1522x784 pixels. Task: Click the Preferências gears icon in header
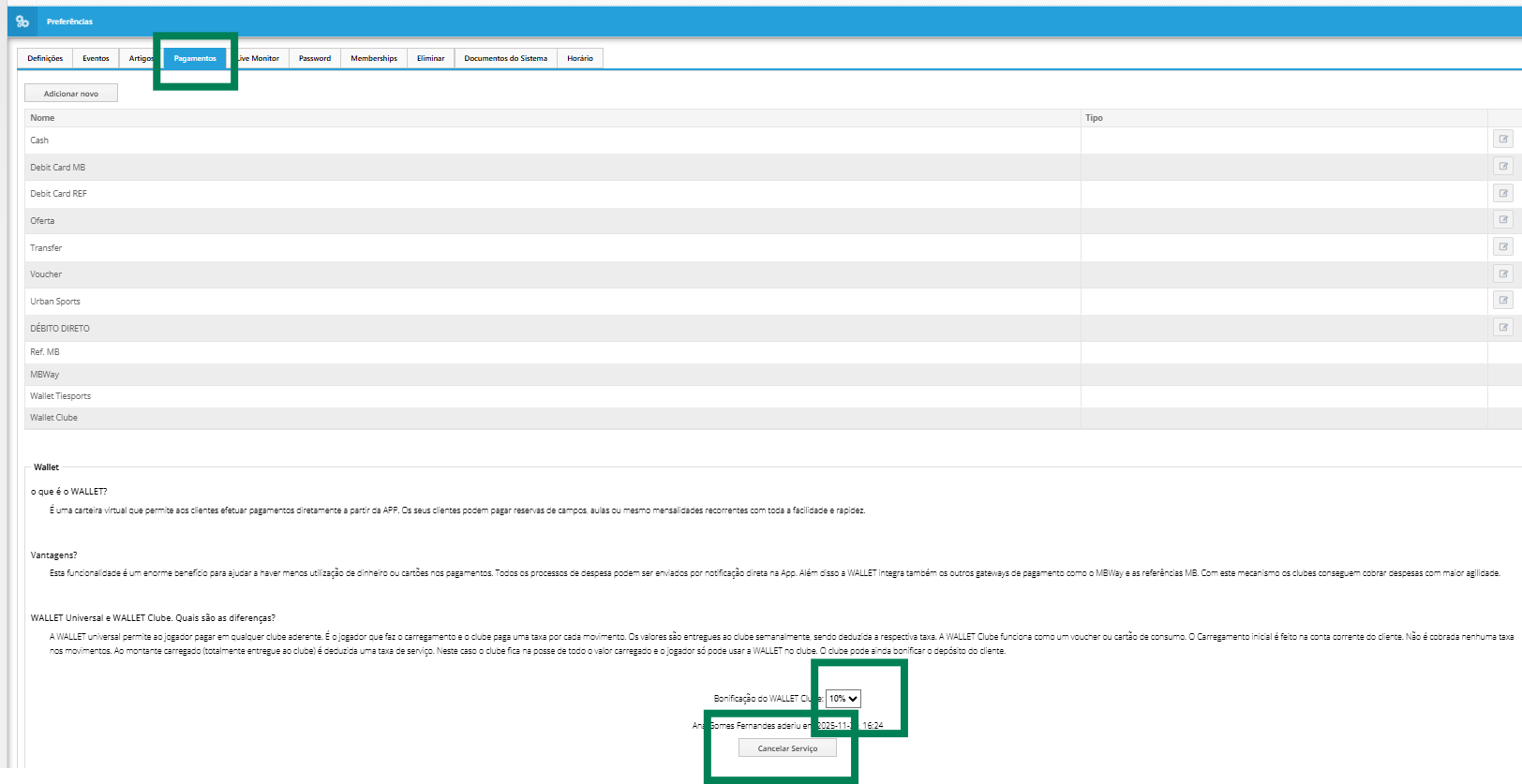[x=22, y=22]
